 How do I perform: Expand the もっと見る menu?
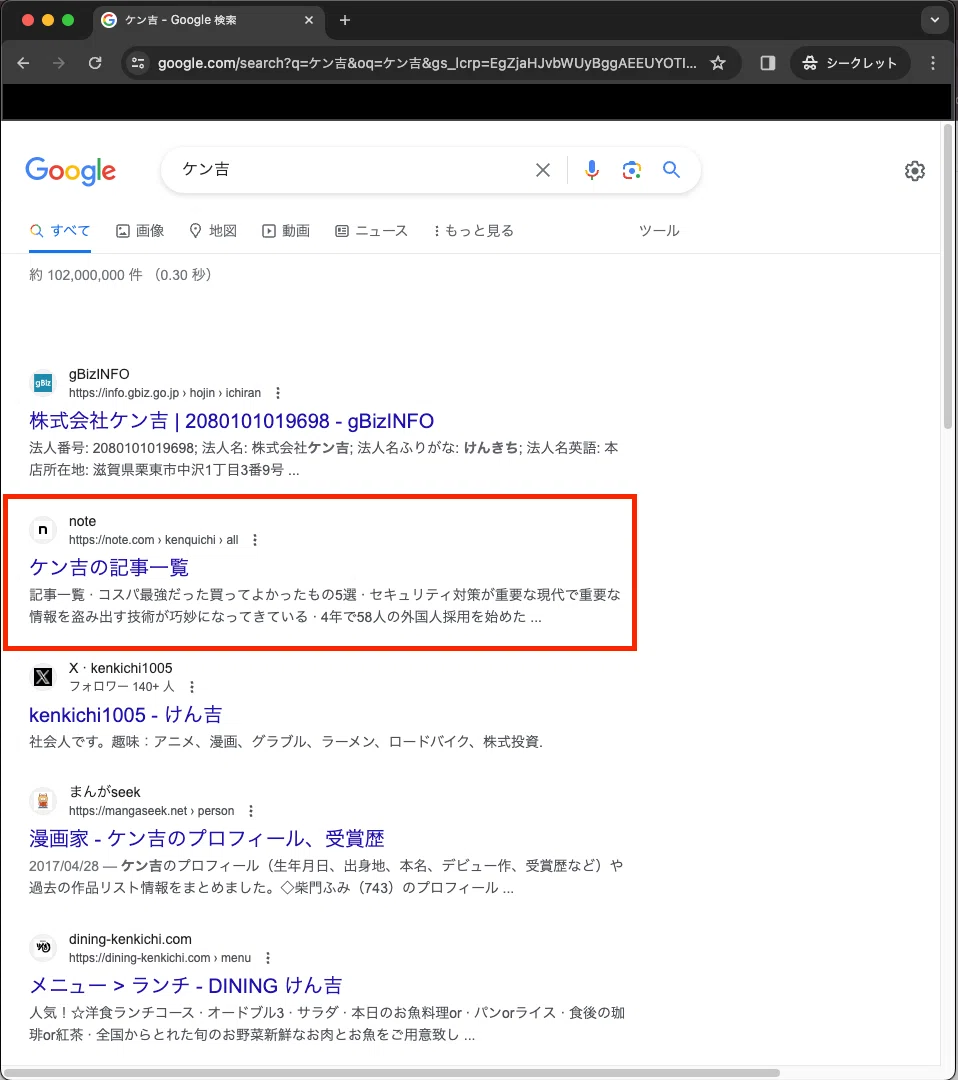click(473, 231)
